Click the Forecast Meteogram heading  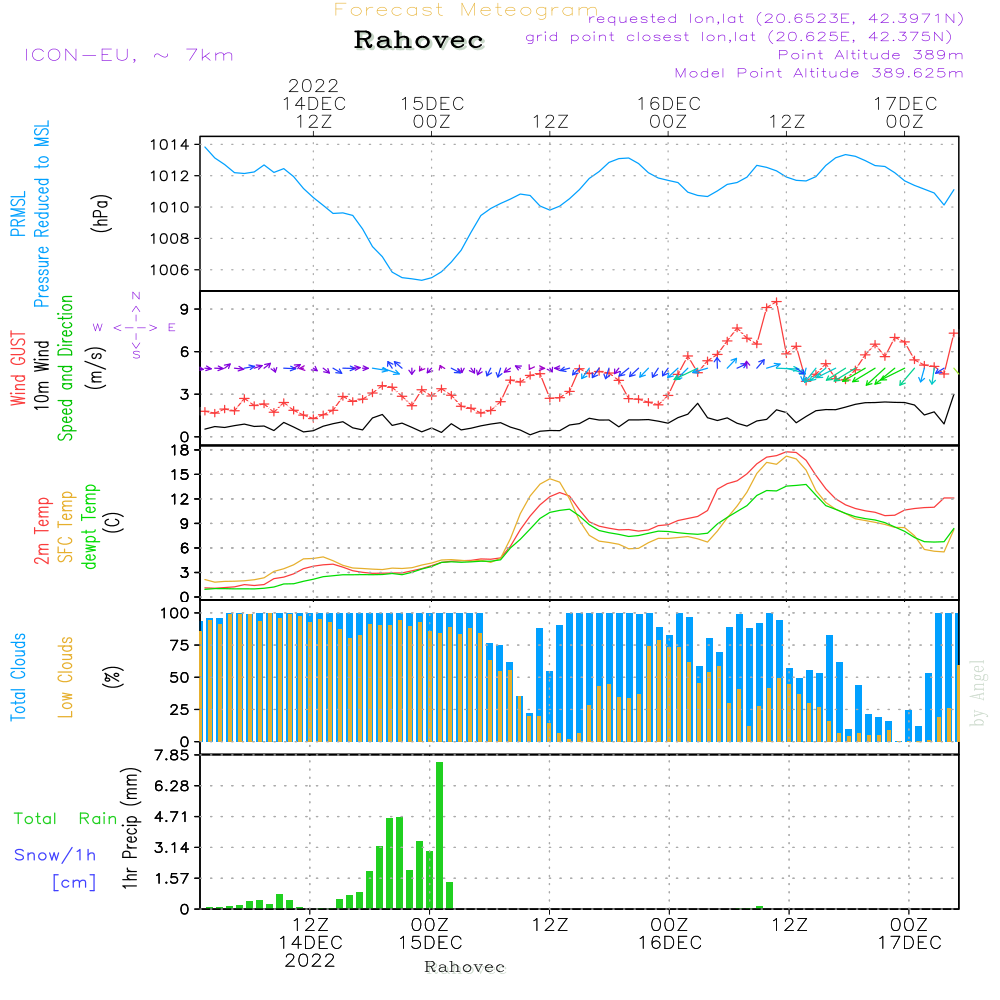coord(466,10)
